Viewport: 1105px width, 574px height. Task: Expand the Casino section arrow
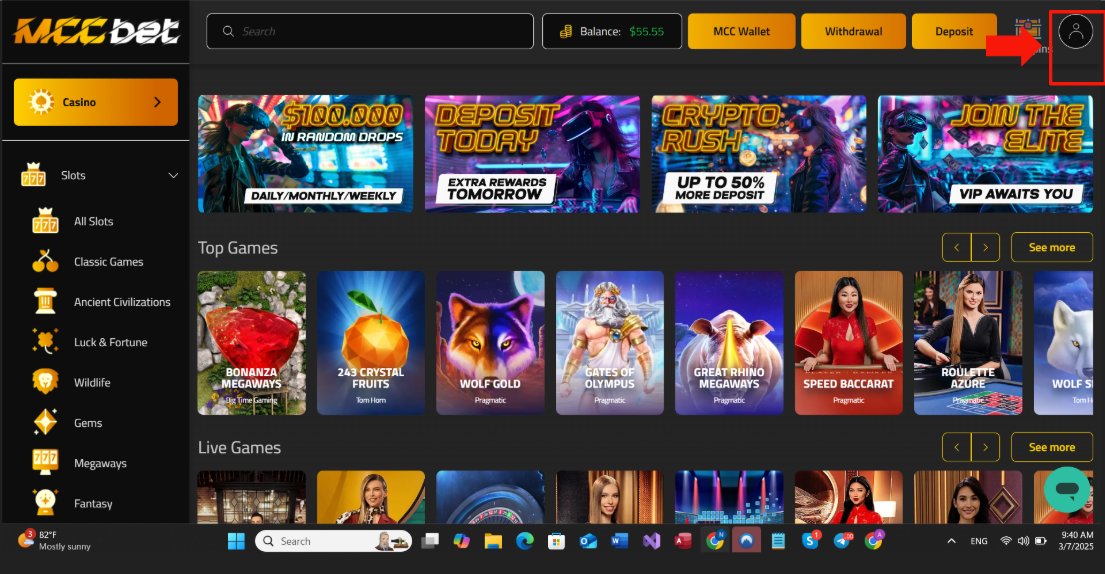pyautogui.click(x=157, y=102)
